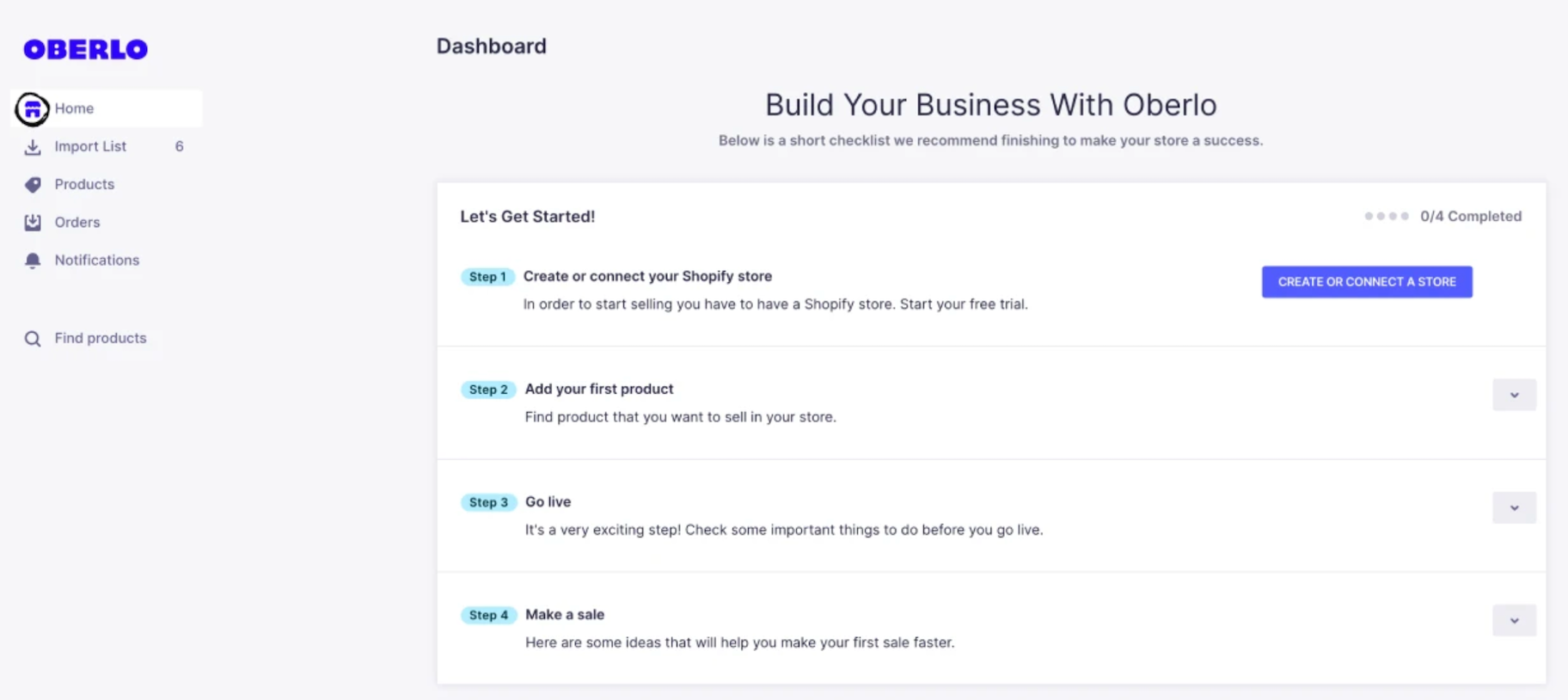The width and height of the screenshot is (1568, 700).
Task: Click the Home storefront icon
Action: [33, 109]
